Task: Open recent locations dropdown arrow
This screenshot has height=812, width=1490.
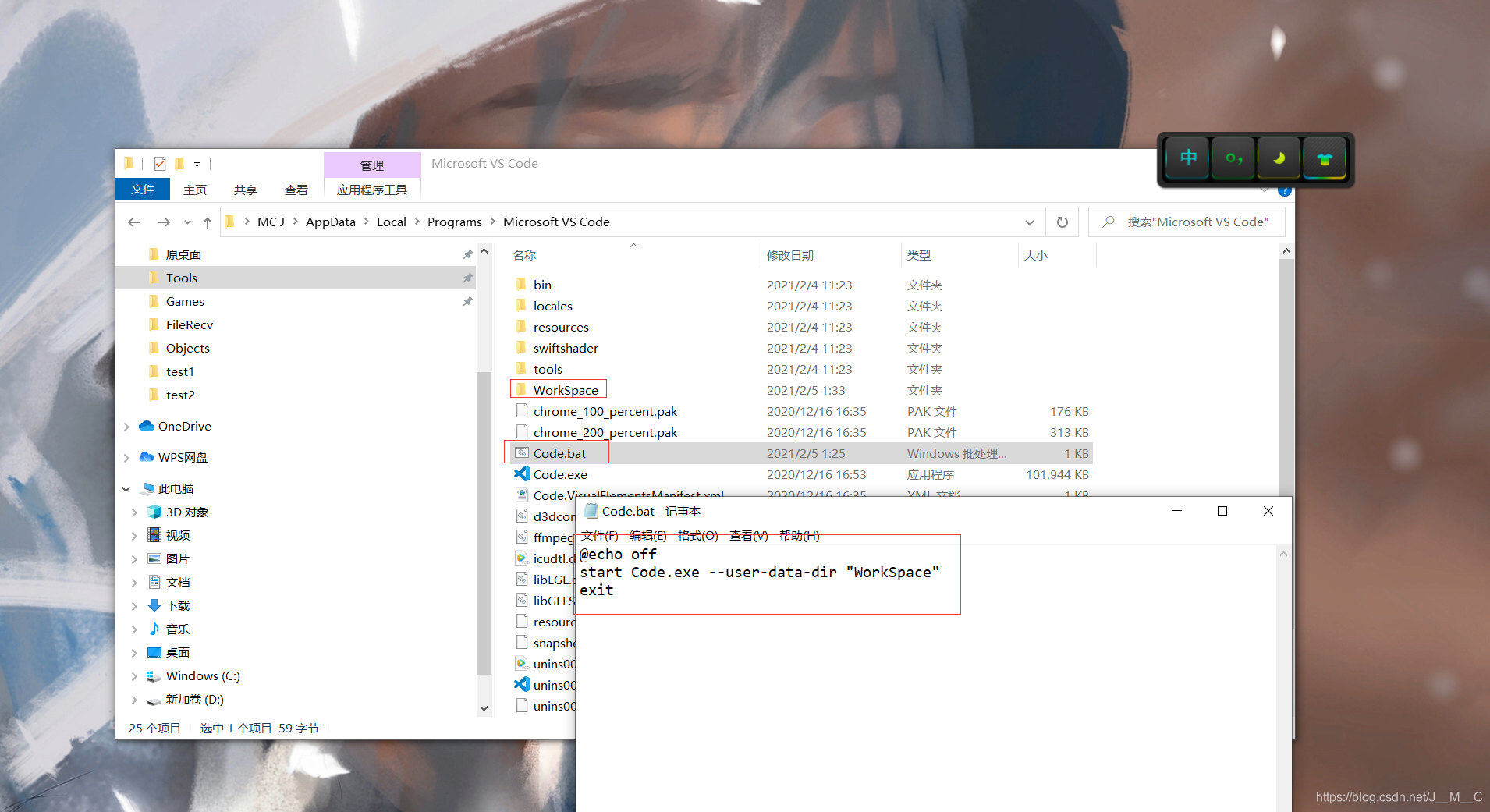Action: click(187, 222)
